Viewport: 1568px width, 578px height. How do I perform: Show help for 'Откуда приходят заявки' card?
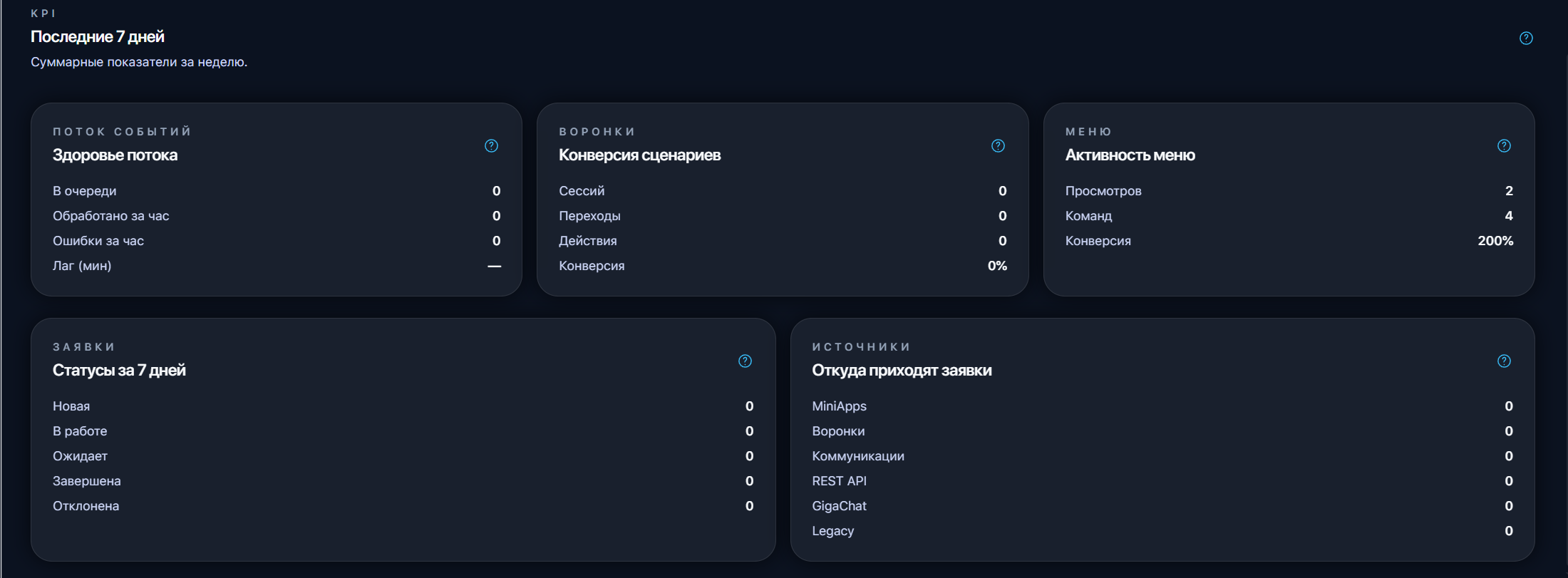click(x=1504, y=361)
